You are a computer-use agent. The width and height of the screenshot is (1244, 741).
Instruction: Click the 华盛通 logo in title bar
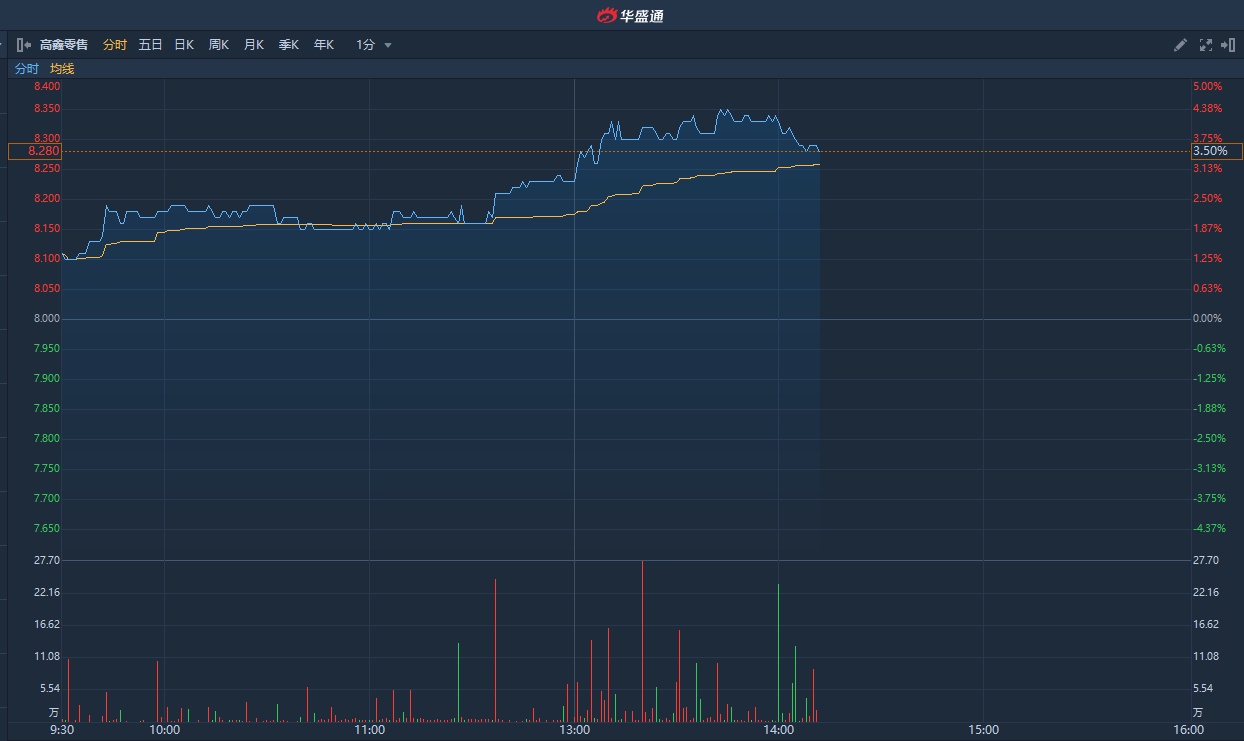pos(630,16)
